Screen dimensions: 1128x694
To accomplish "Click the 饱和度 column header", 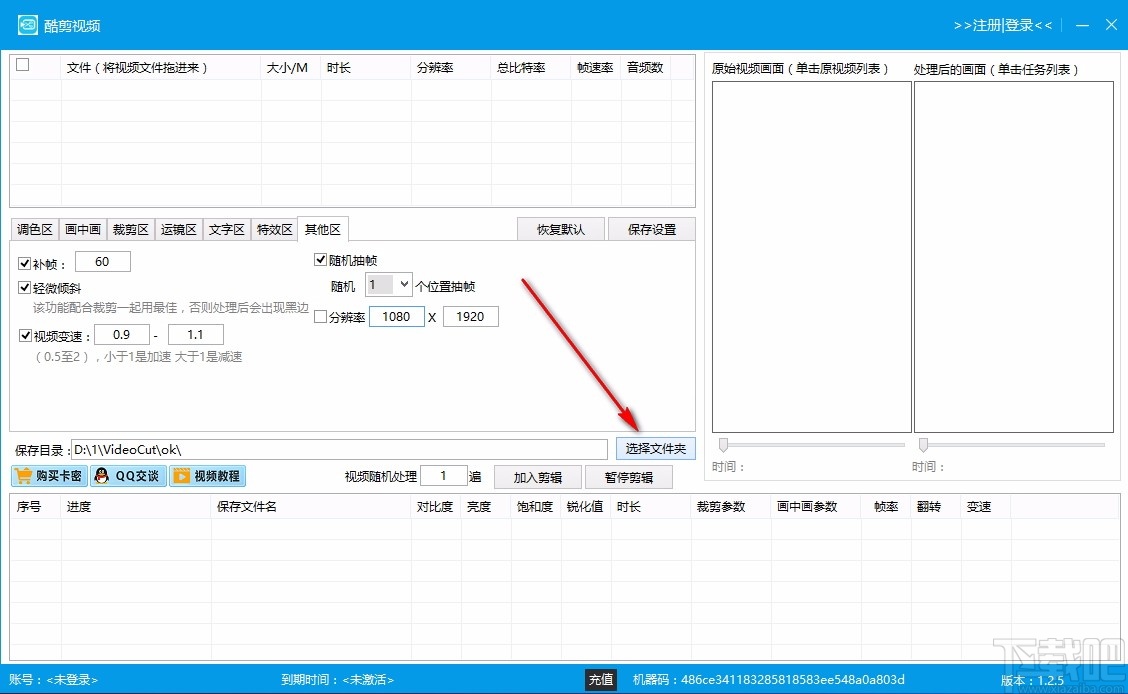I will pos(536,506).
